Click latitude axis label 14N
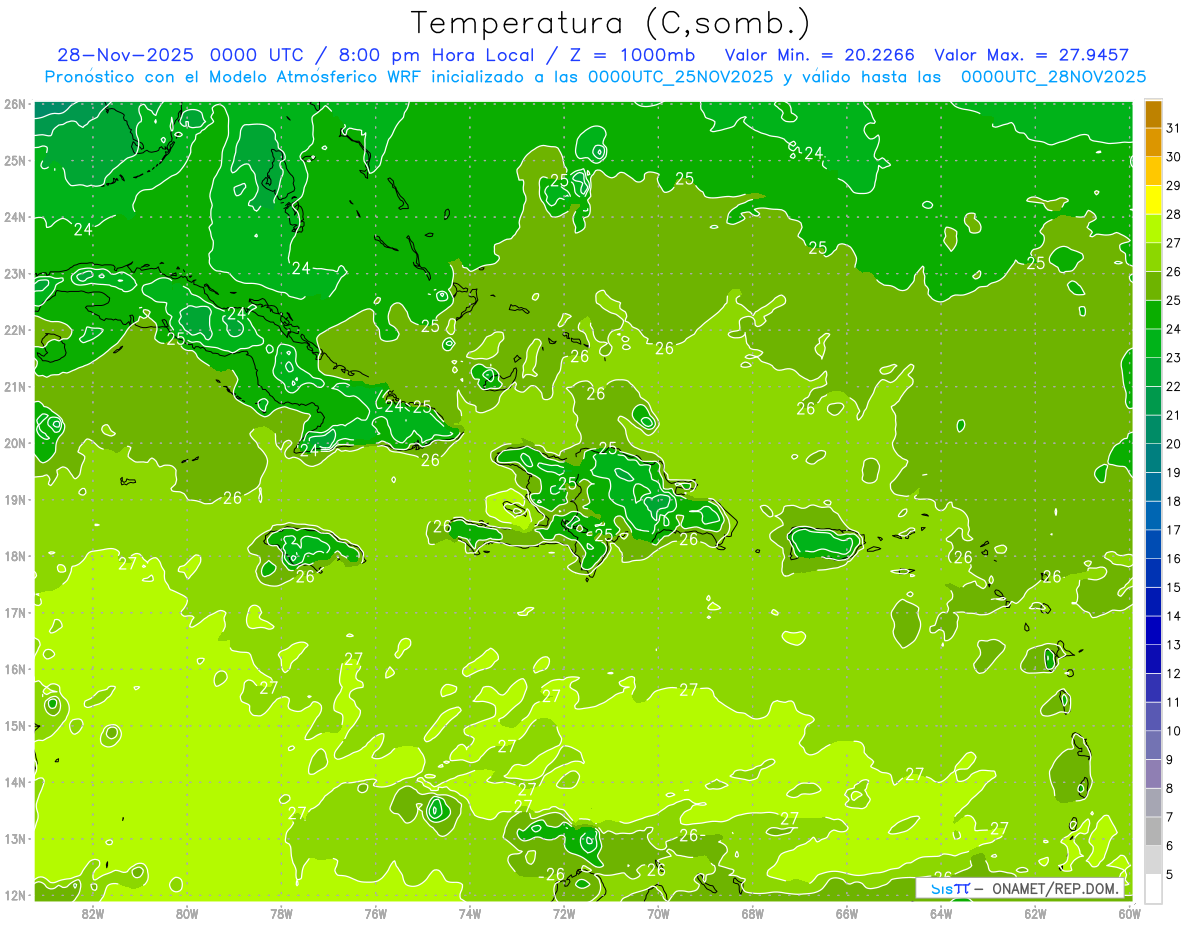The width and height of the screenshot is (1200, 927). click(14, 782)
